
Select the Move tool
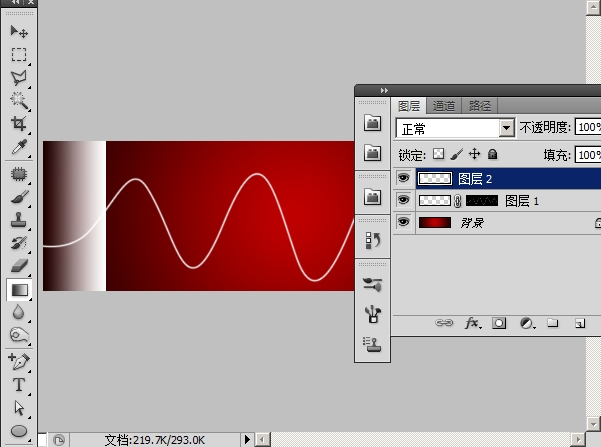(19, 31)
